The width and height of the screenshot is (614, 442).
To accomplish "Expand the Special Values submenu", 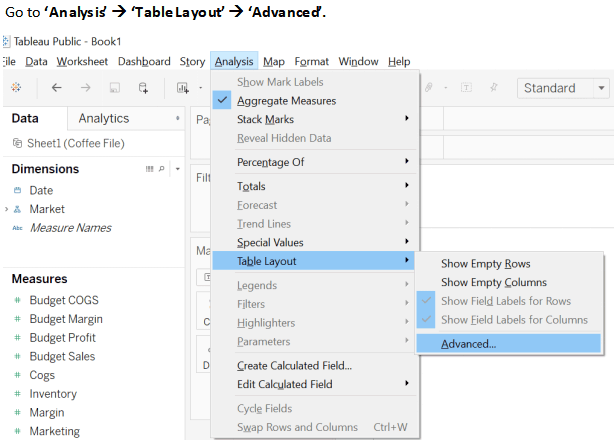I will (x=315, y=242).
